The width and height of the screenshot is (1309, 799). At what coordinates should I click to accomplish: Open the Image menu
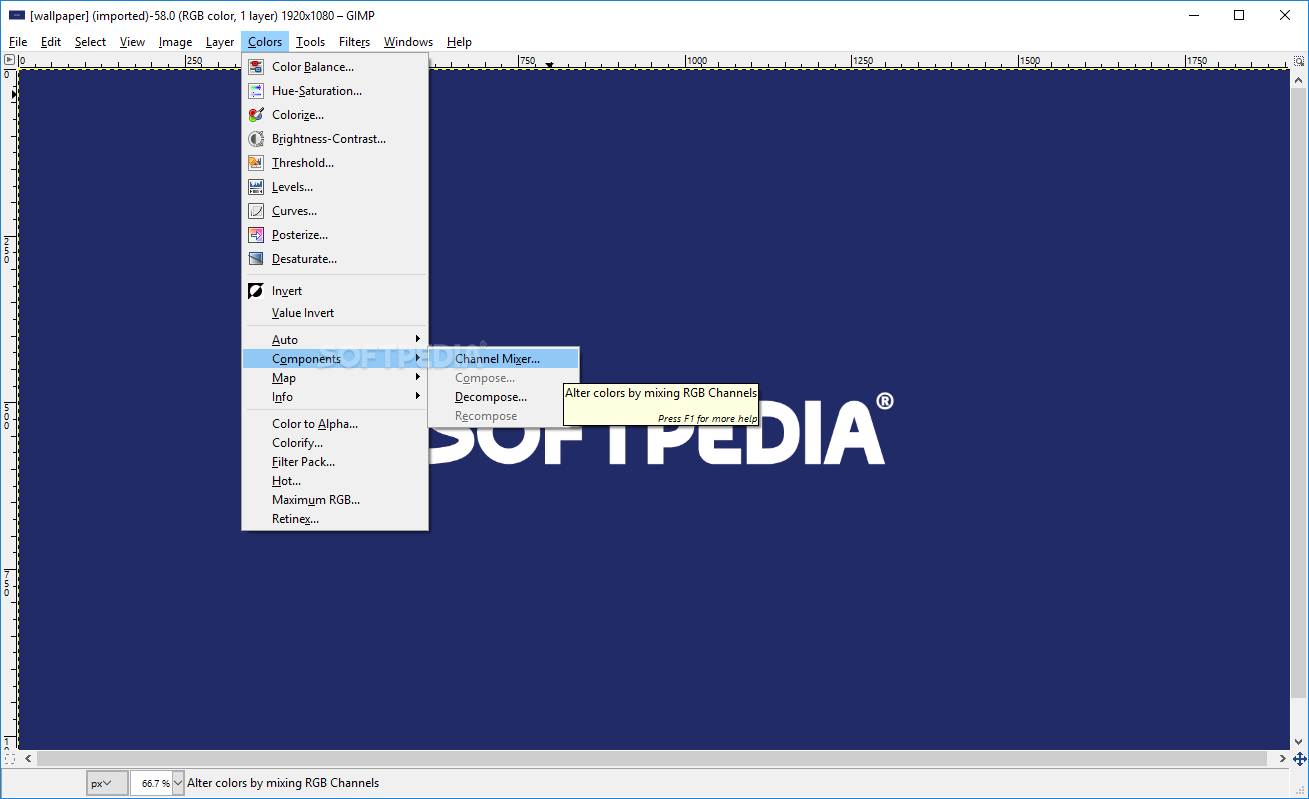pos(175,42)
